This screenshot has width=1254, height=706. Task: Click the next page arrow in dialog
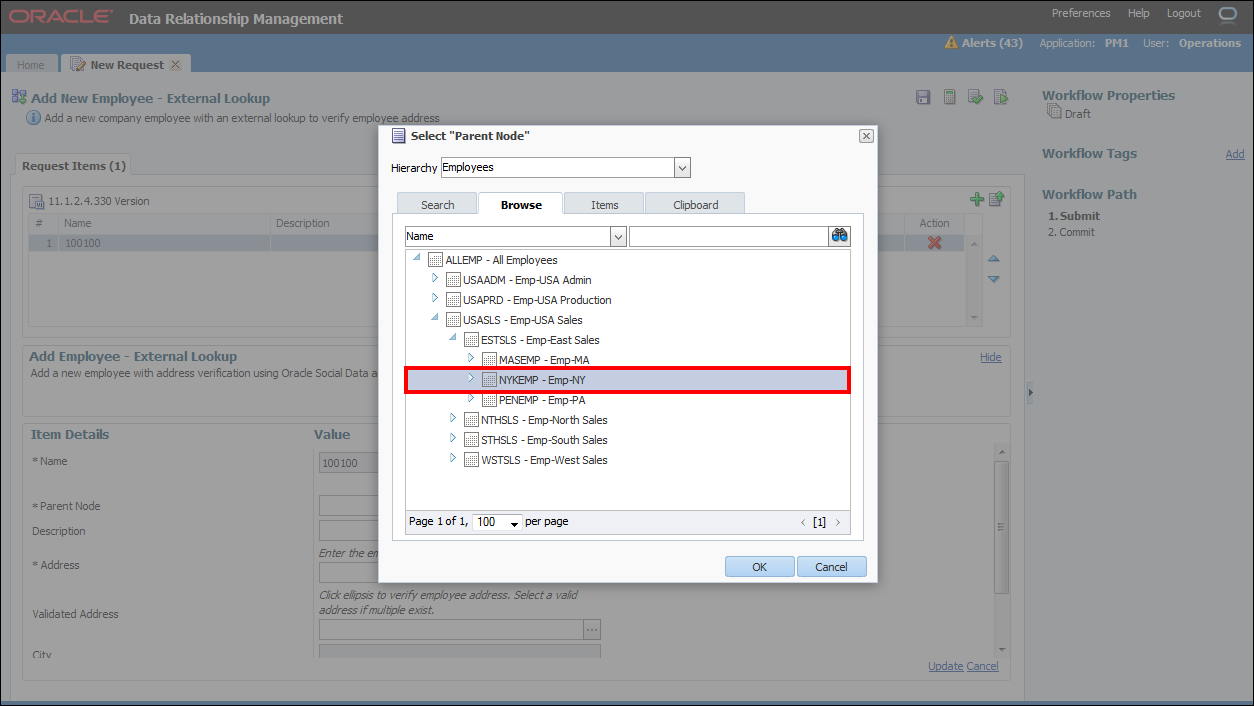coord(837,523)
